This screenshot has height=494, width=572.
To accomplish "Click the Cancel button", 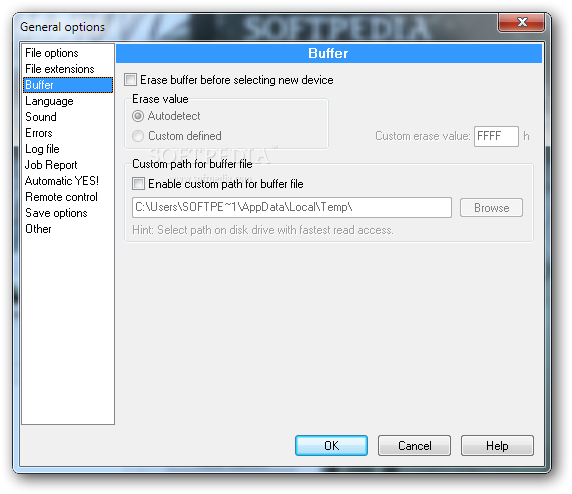I will click(x=414, y=445).
